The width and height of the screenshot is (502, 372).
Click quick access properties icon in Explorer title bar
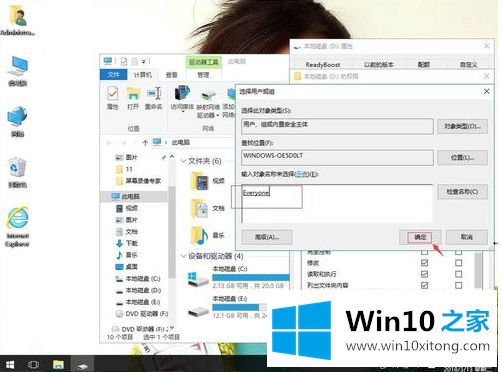[x=124, y=61]
